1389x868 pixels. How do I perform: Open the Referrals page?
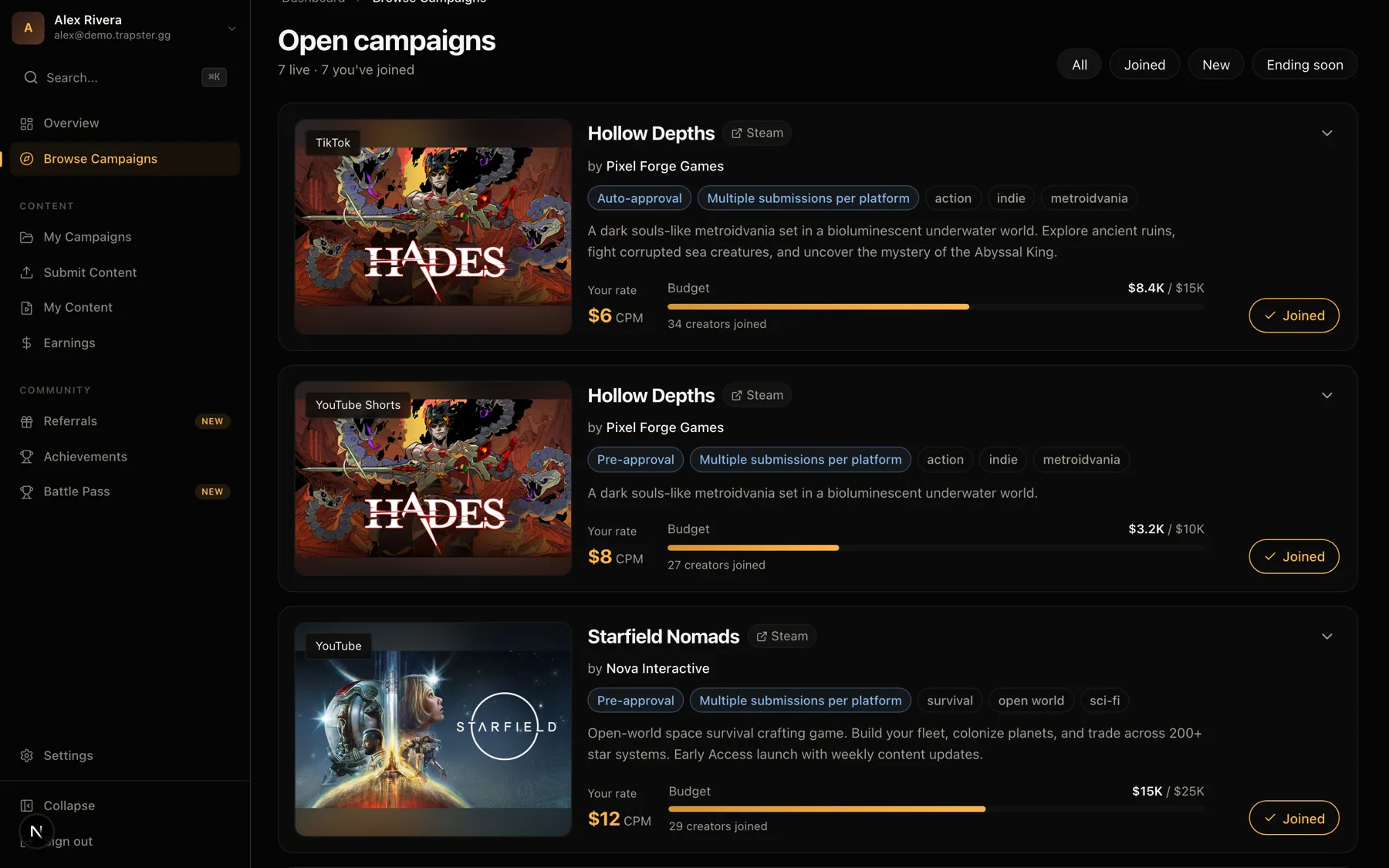125,421
